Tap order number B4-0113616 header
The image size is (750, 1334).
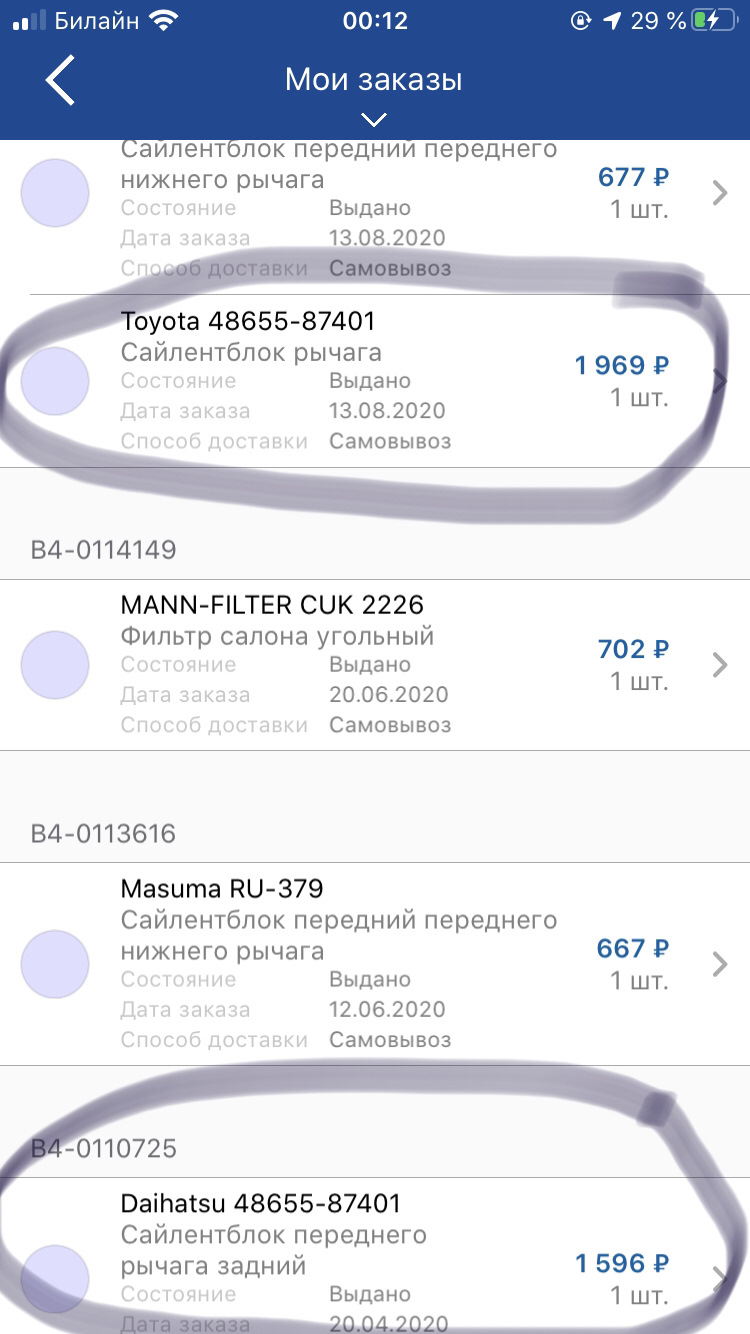click(104, 834)
